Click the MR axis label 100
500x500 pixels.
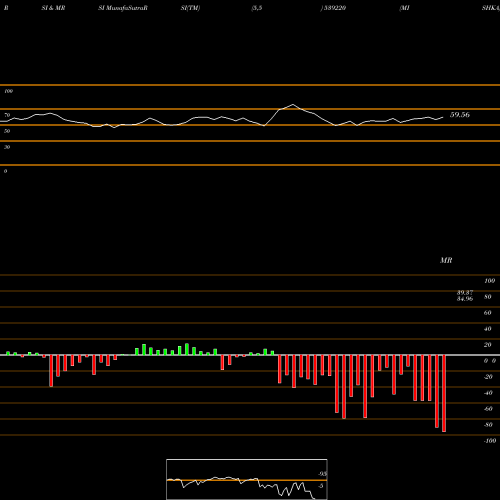(x=490, y=281)
